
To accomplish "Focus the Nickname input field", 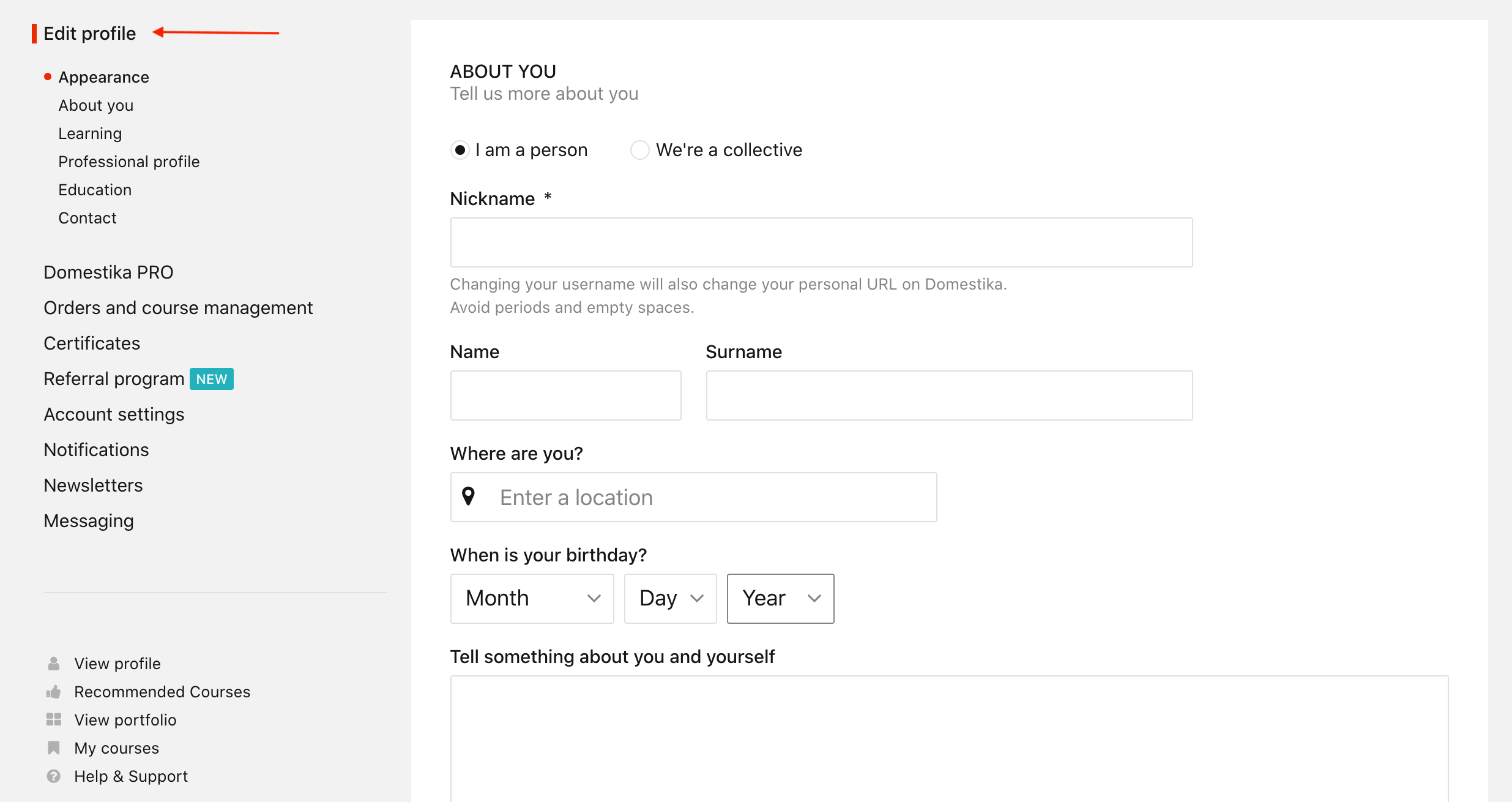I will 821,242.
